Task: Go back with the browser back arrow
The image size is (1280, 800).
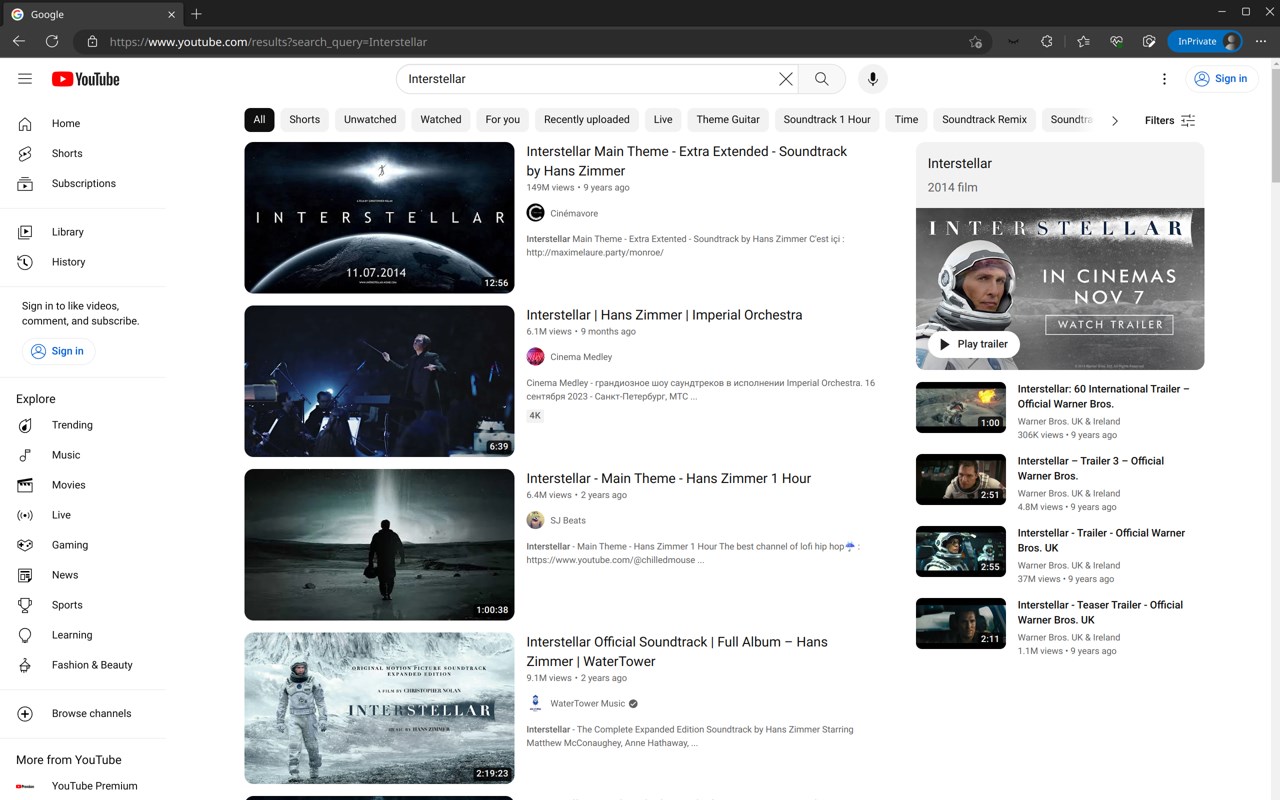Action: pyautogui.click(x=19, y=42)
